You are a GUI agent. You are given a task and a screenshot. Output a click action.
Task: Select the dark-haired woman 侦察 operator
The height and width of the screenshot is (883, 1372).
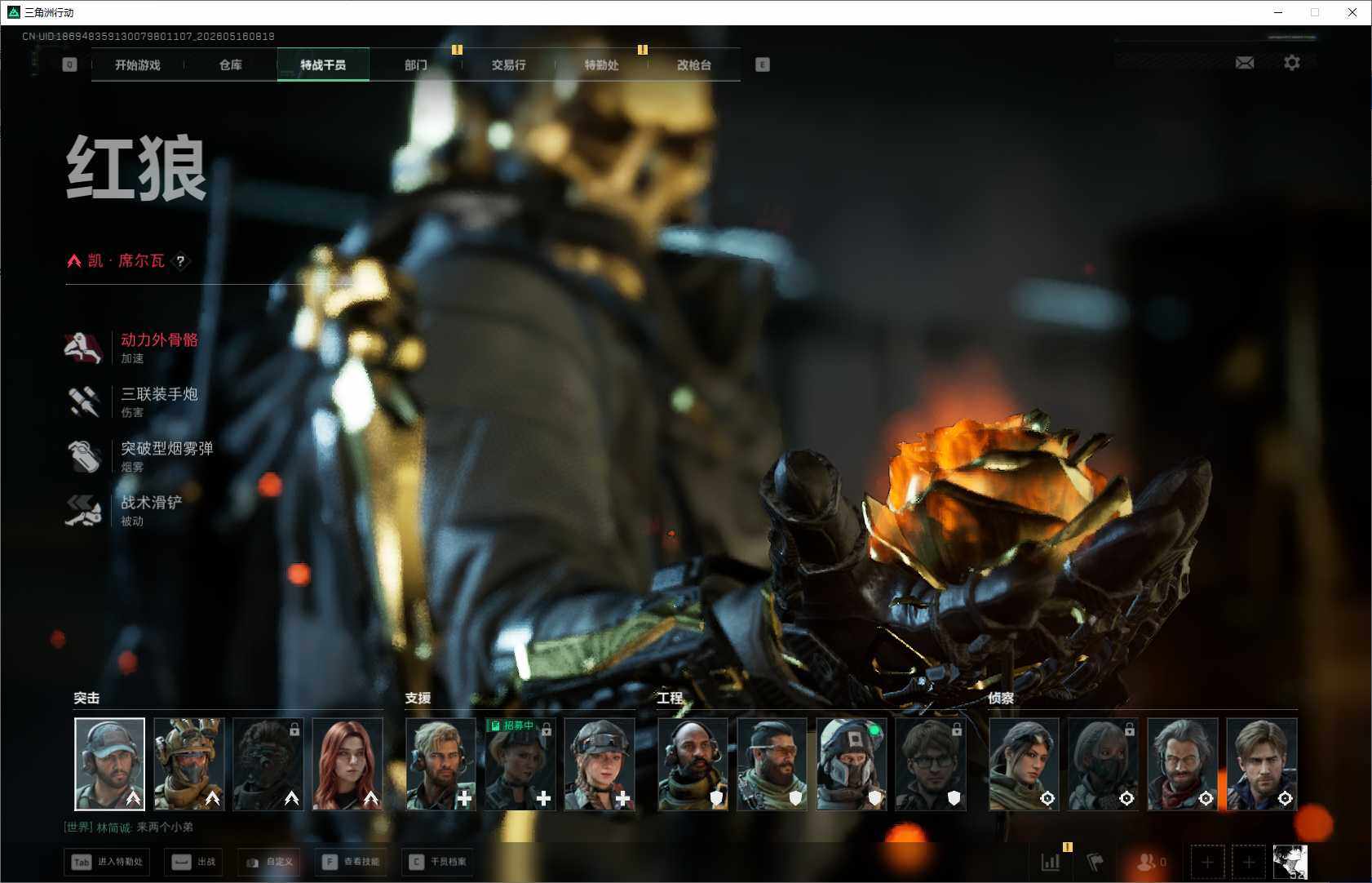point(1024,764)
